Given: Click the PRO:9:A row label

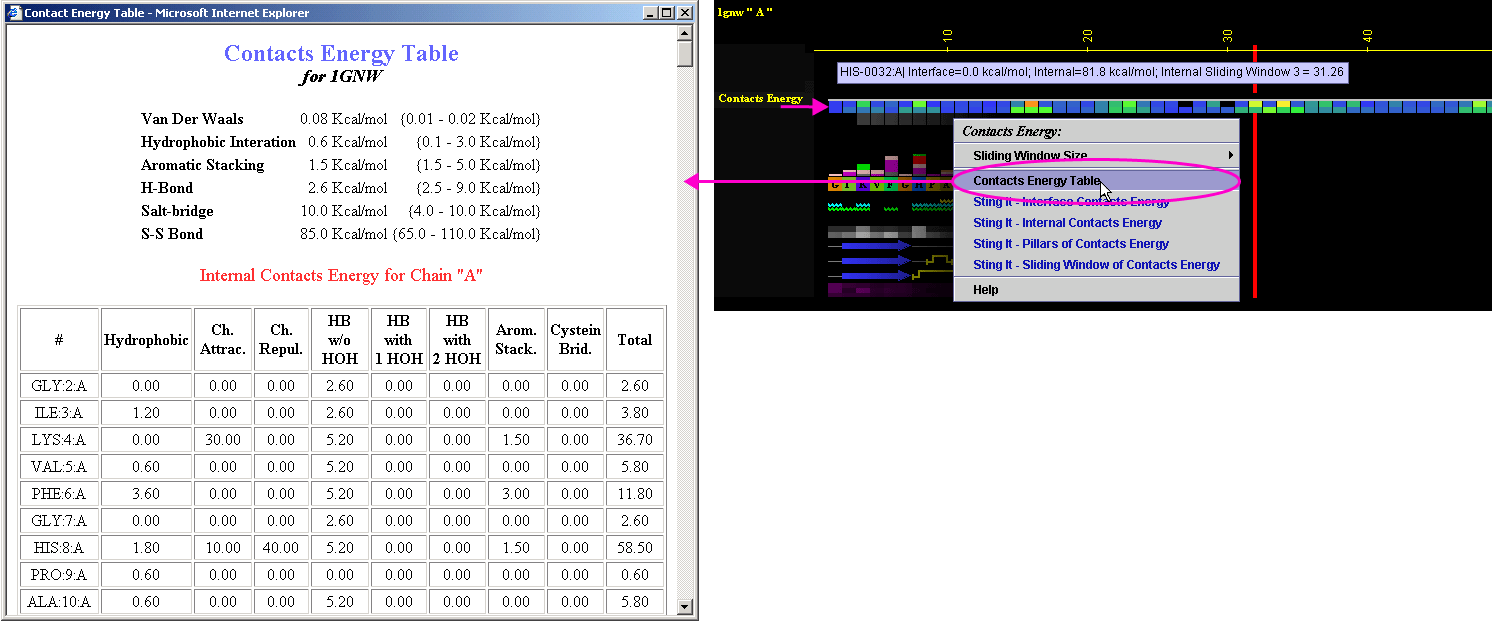Looking at the screenshot, I should [x=59, y=575].
